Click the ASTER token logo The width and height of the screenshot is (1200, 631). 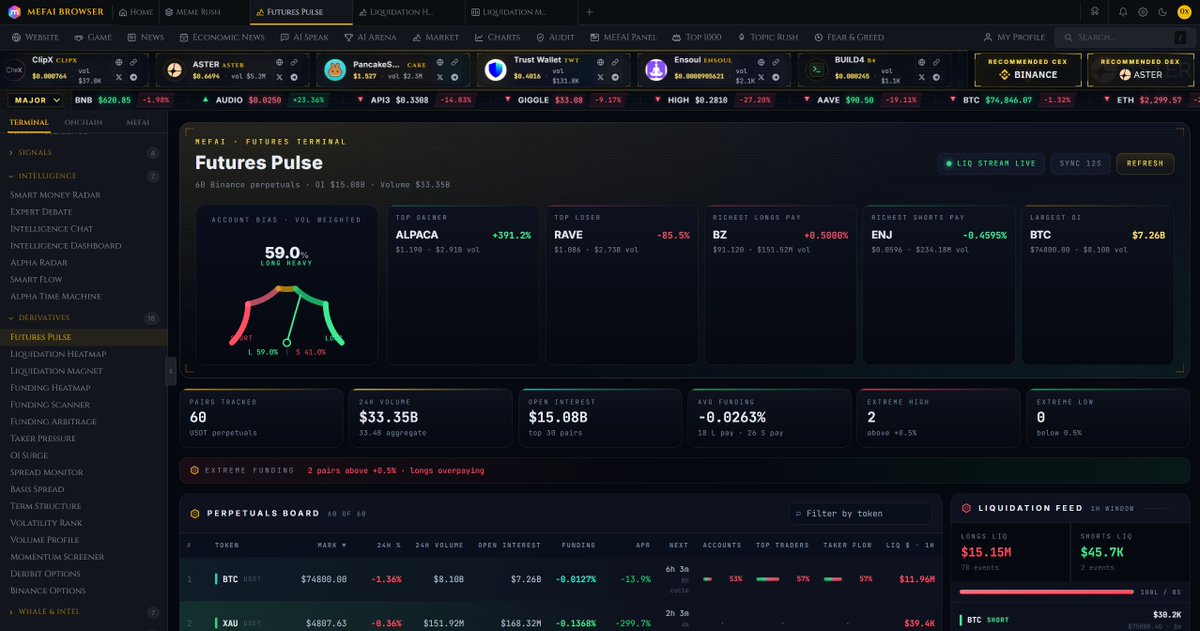[x=175, y=70]
